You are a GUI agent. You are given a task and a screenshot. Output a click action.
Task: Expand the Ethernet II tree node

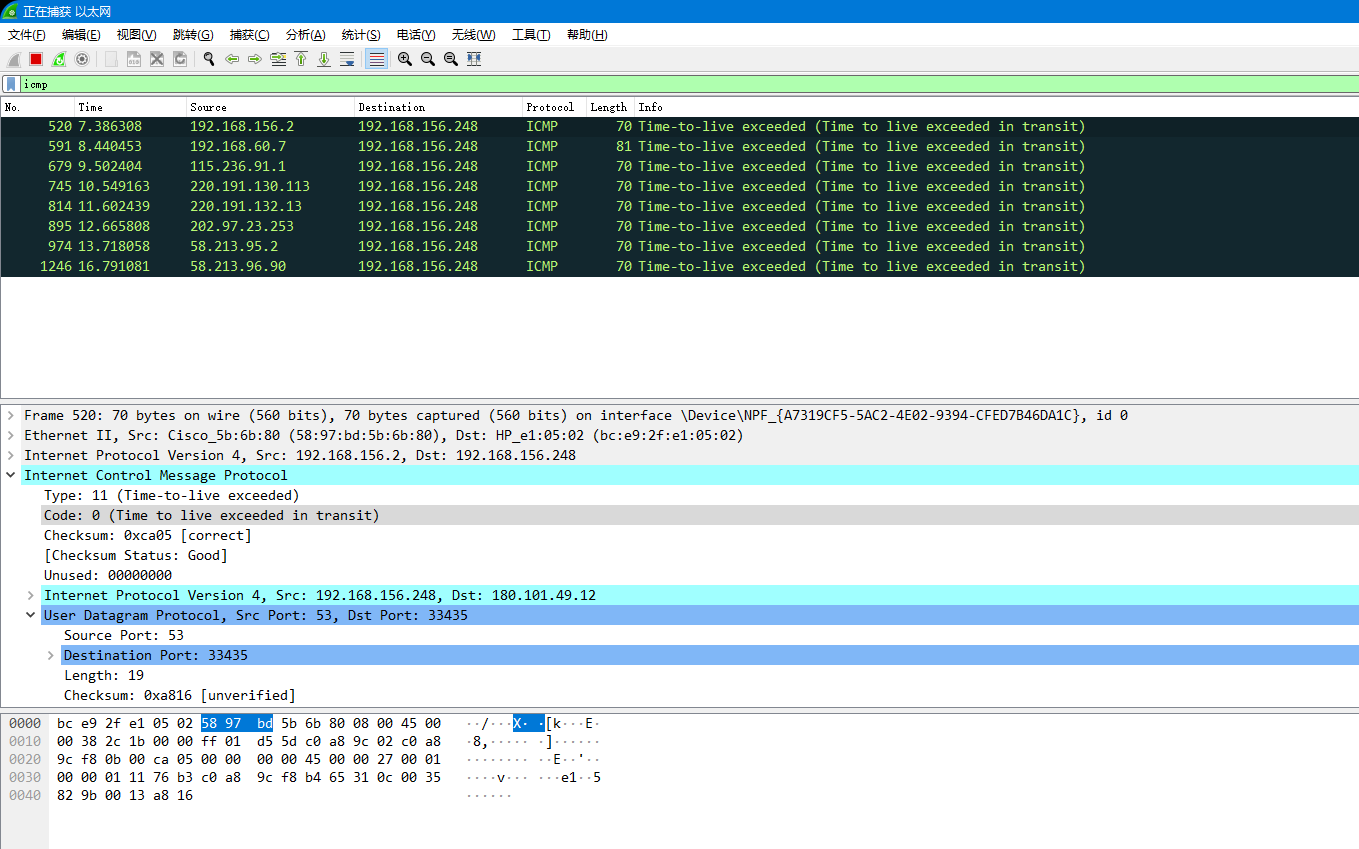pos(11,435)
